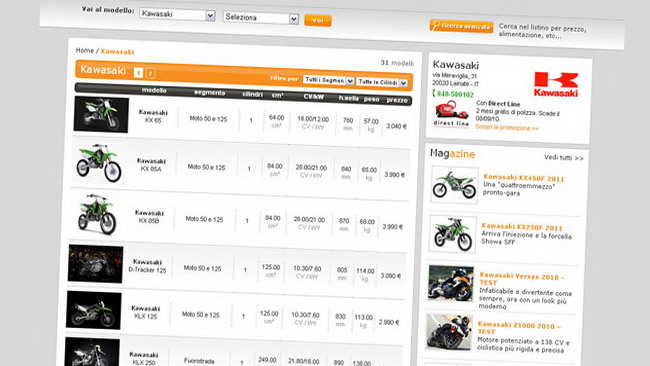Click the KX250F magazine thumbnail

click(x=452, y=234)
